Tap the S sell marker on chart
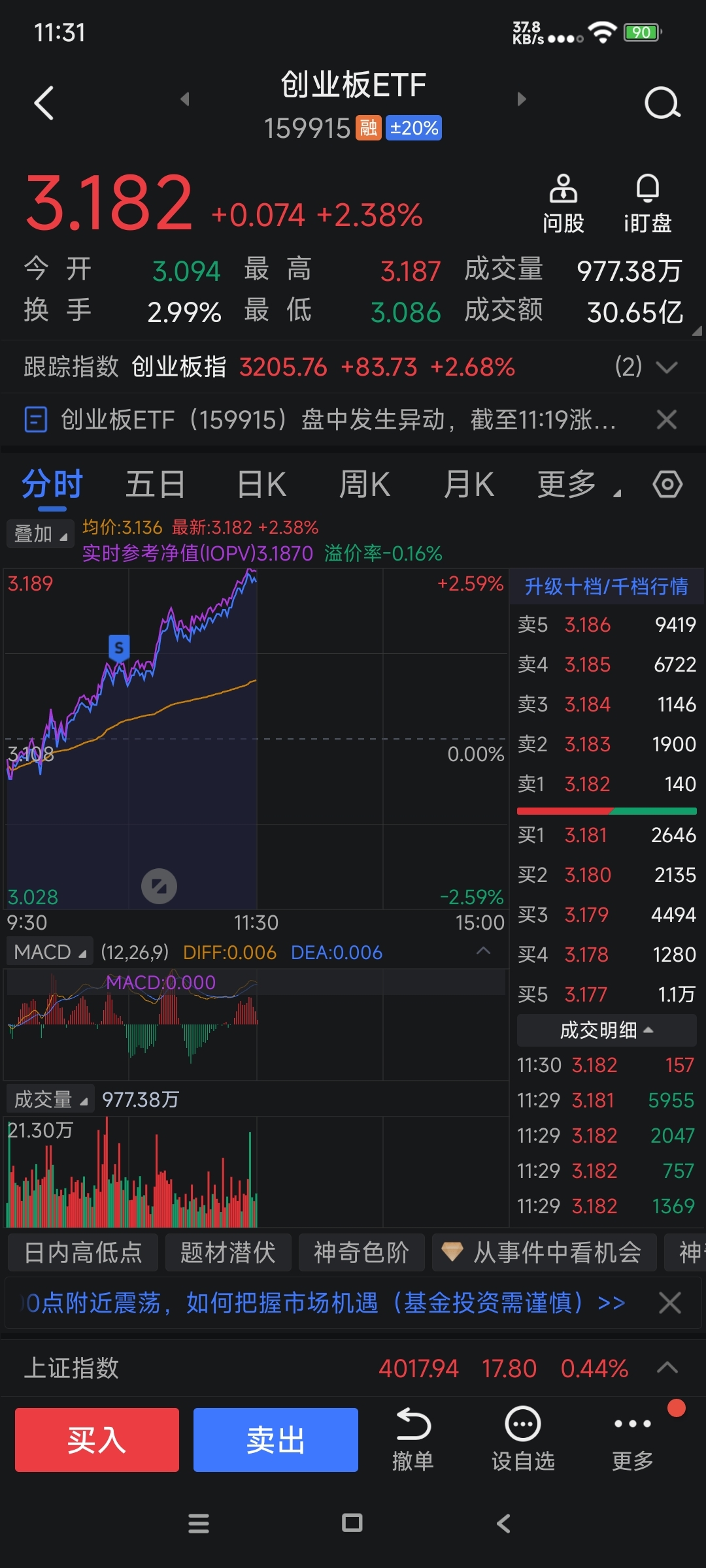The image size is (706, 1568). [118, 648]
